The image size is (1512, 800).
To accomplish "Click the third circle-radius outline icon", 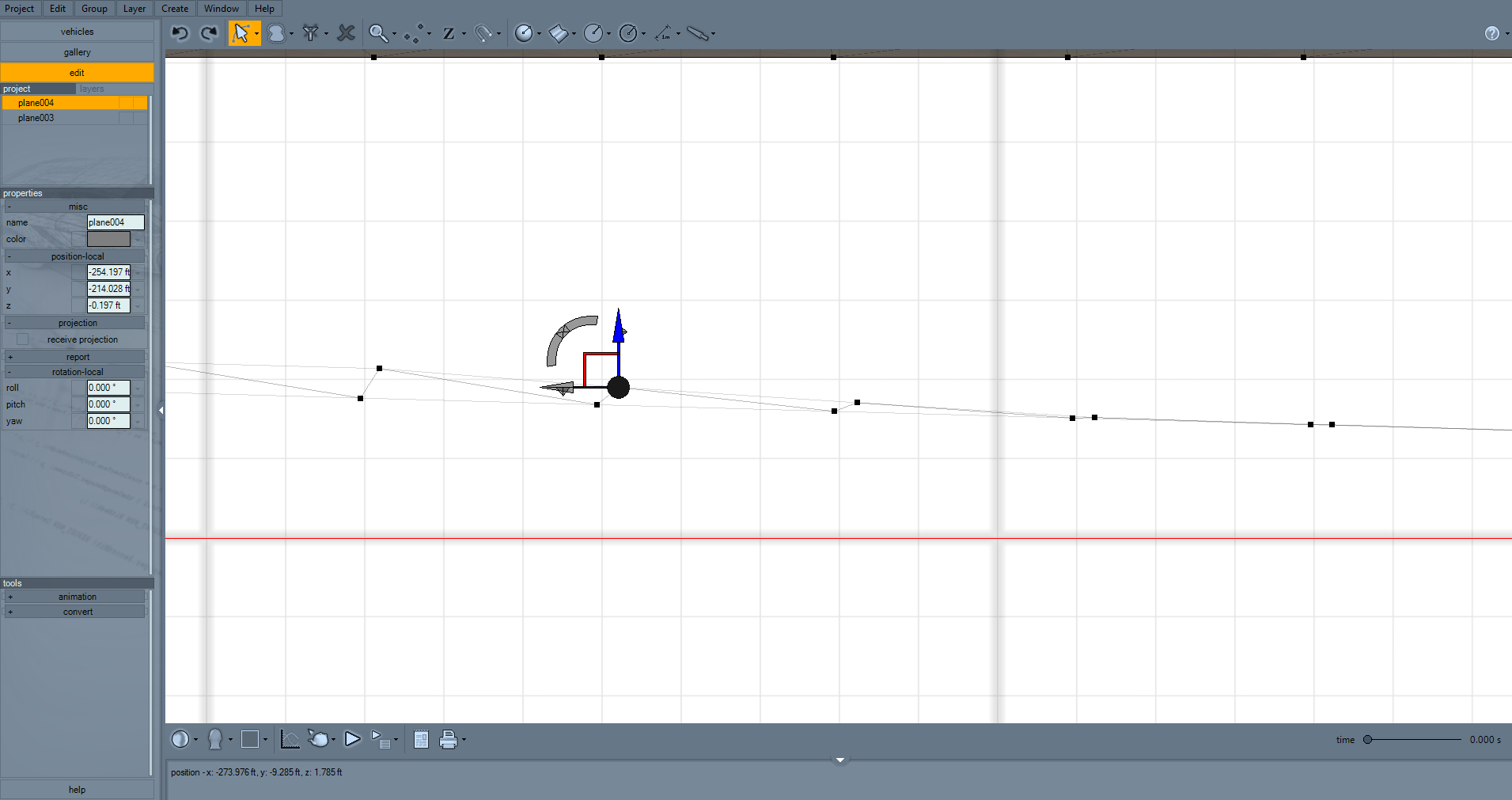I will [x=627, y=33].
